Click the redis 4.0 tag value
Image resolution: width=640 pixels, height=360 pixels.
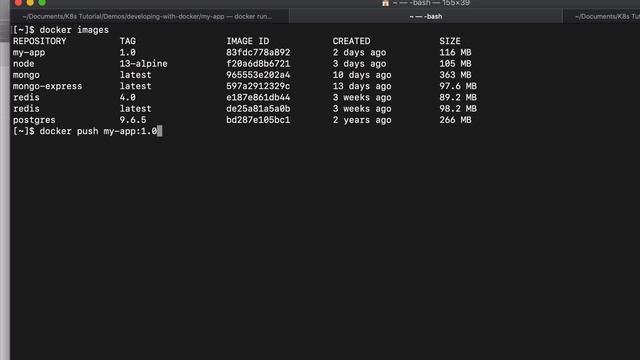(x=127, y=98)
